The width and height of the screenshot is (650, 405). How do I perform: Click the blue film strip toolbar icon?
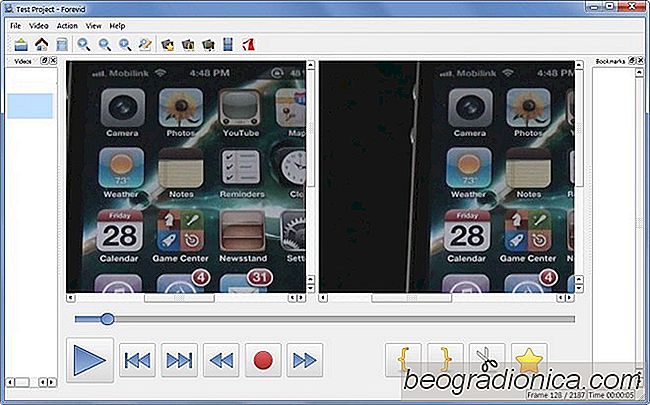click(228, 44)
